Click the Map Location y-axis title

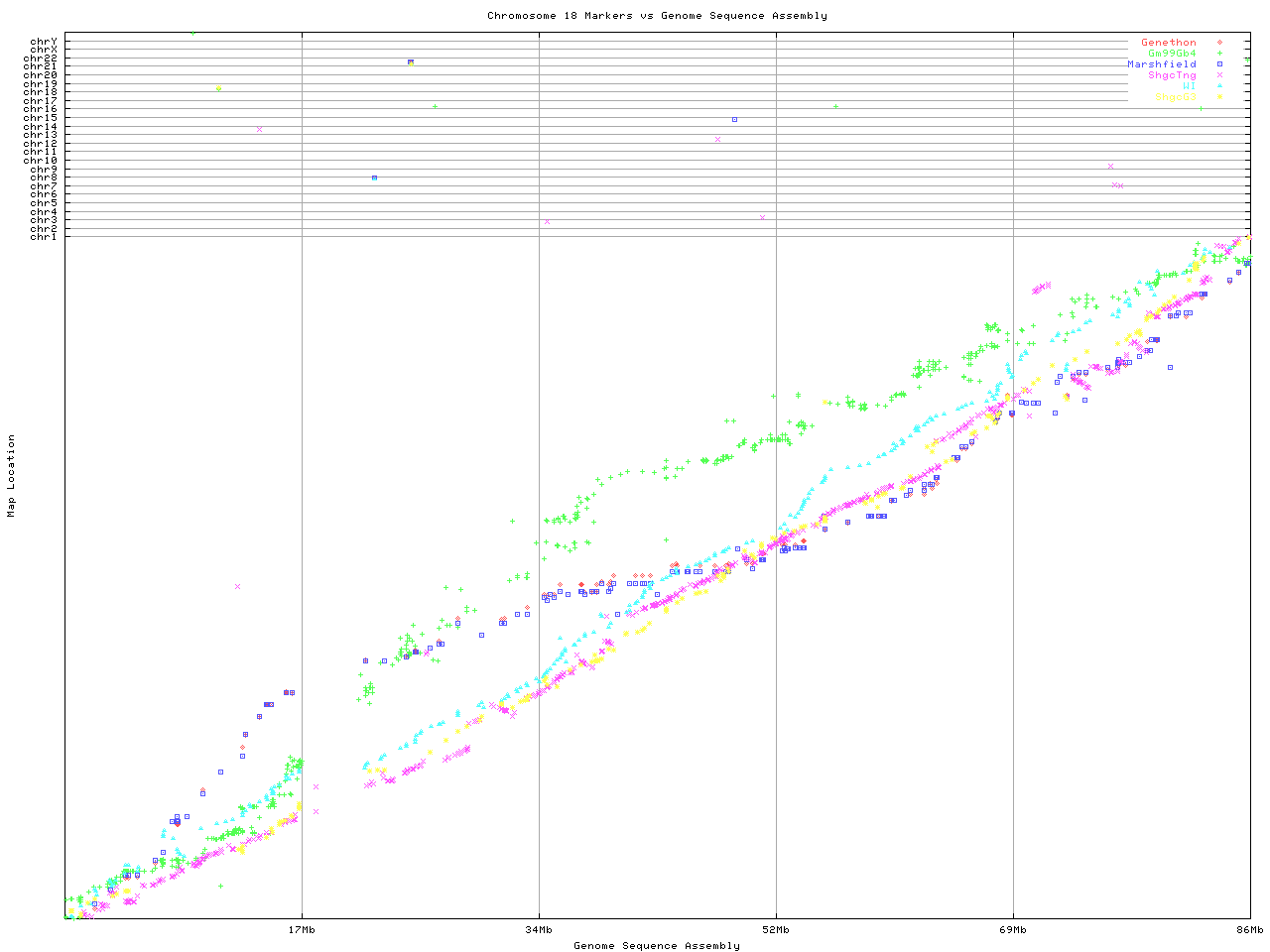pos(12,476)
